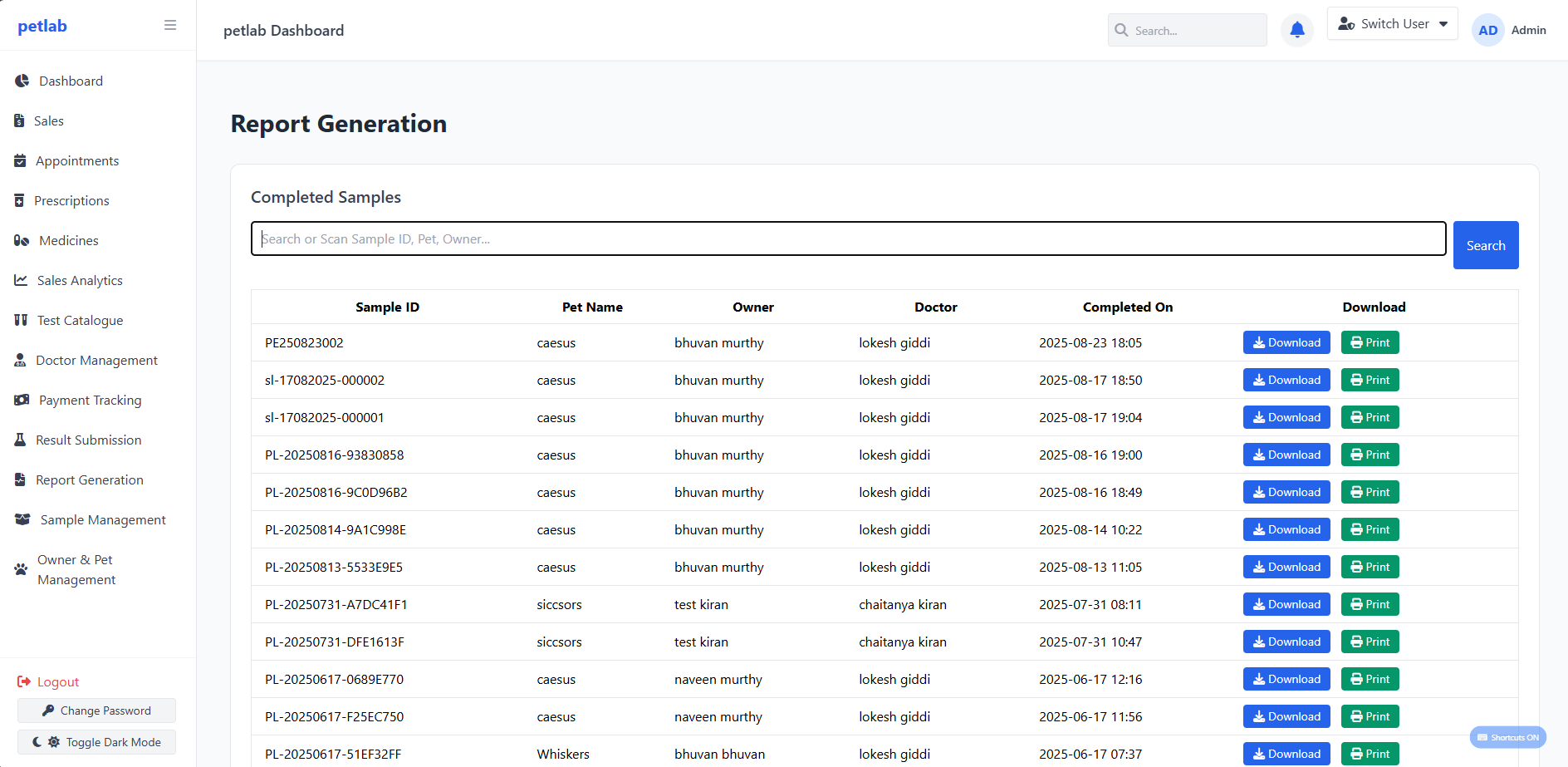
Task: Click the blue Search button
Action: 1486,245
